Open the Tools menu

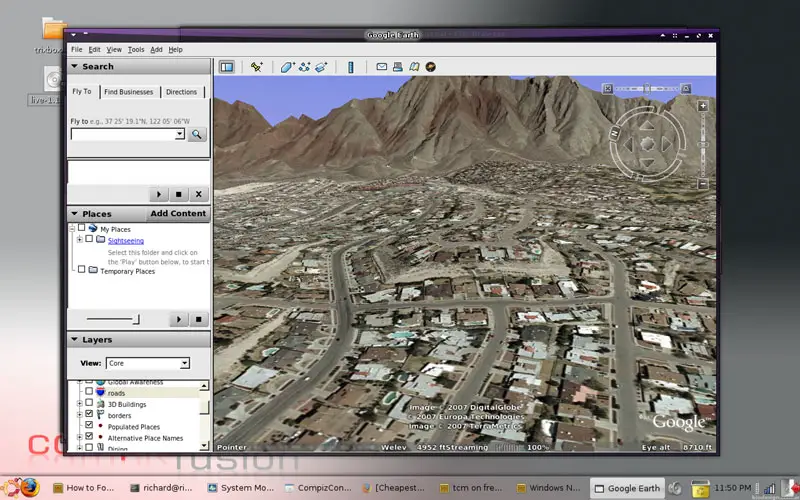pyautogui.click(x=136, y=49)
